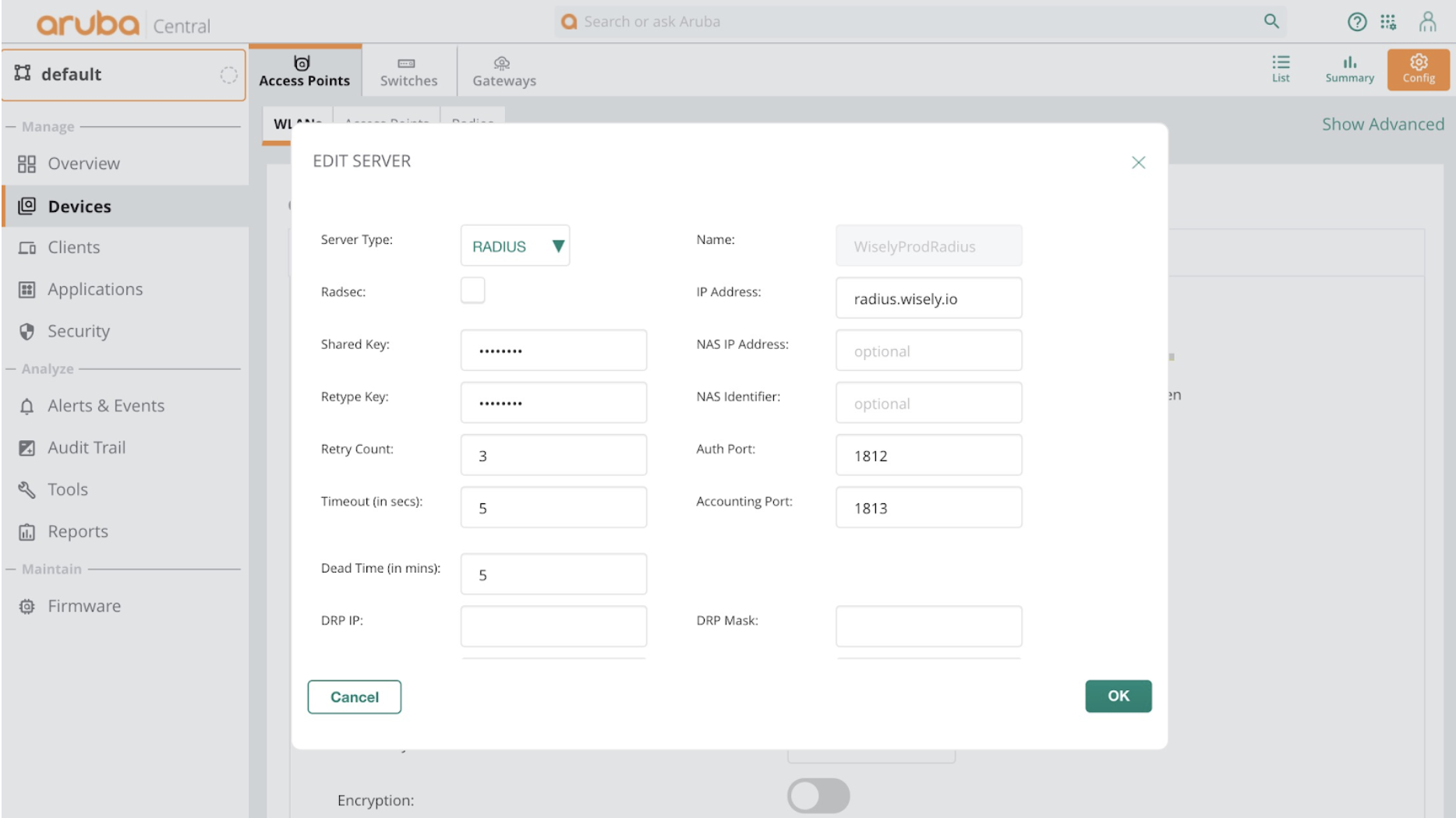Open the user account icon
The height and width of the screenshot is (818, 1456).
coord(1427,22)
